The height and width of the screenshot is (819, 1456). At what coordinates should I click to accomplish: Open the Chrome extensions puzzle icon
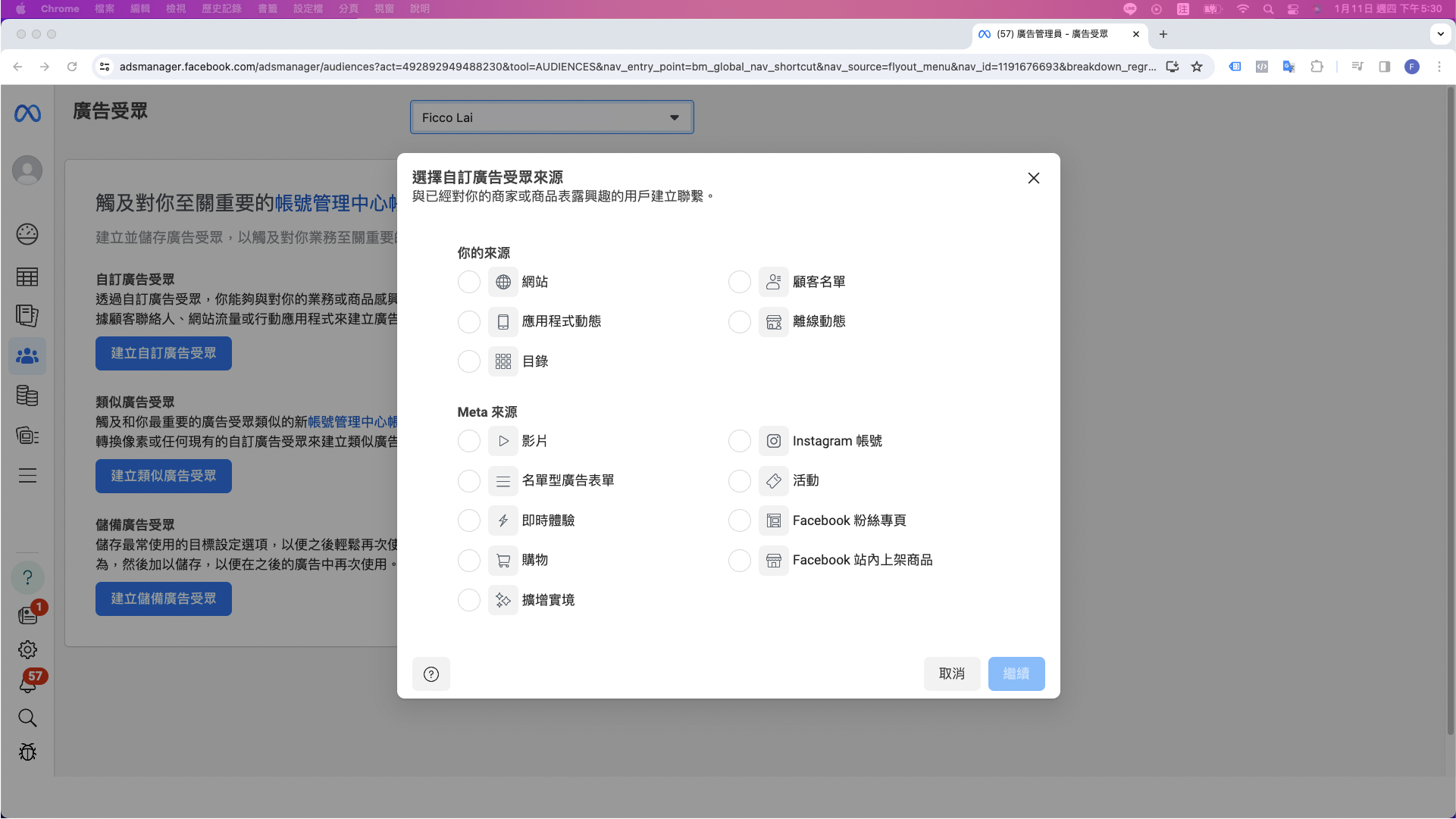pos(1317,67)
